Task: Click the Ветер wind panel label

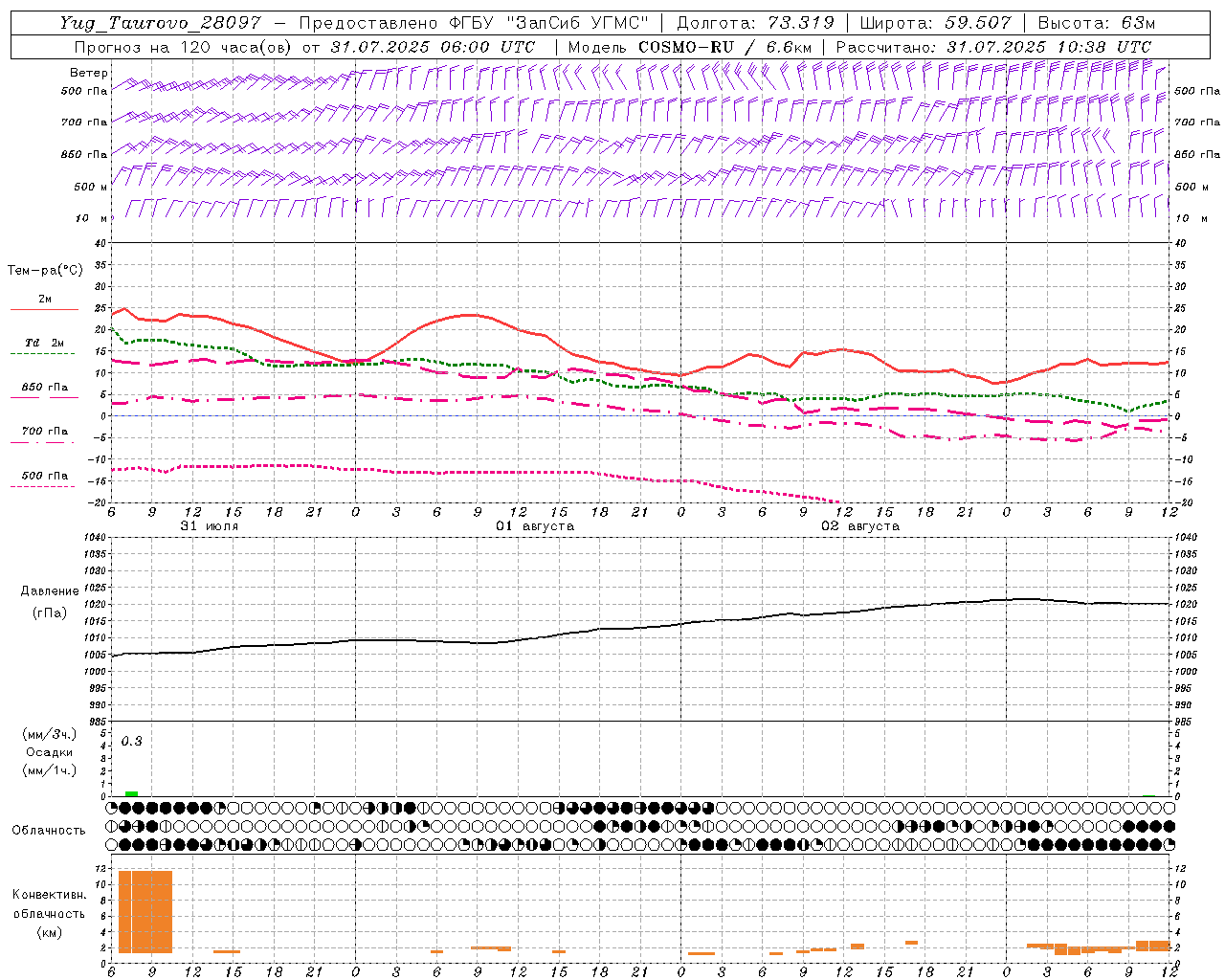Action: tap(89, 73)
